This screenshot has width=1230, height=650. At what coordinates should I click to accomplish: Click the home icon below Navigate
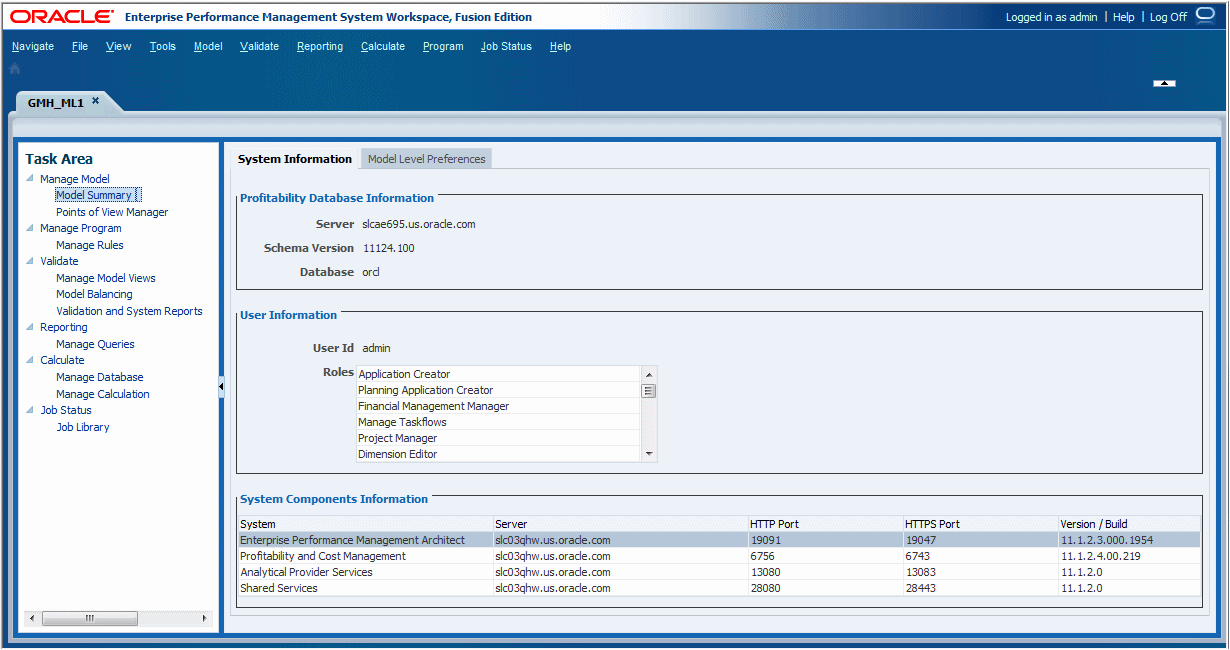pos(15,69)
